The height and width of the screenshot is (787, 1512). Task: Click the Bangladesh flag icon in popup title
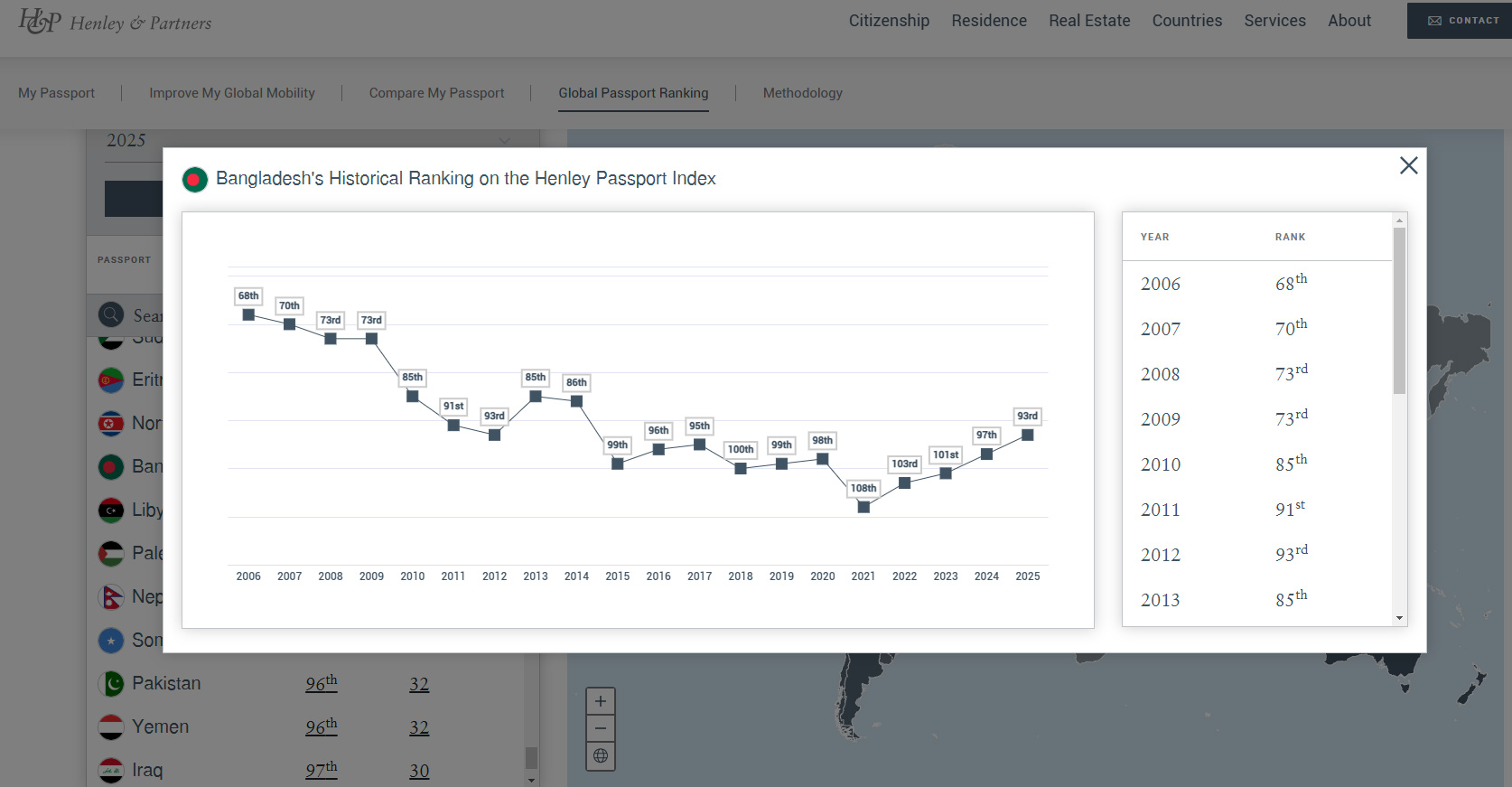pos(194,180)
